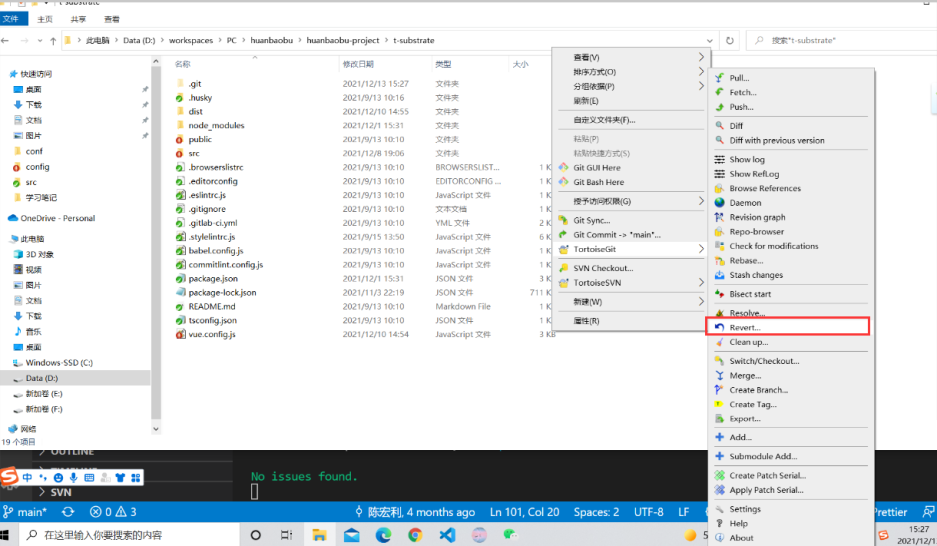The height and width of the screenshot is (546, 937).
Task: Click Git Bash Here in context menu
Action: click(x=598, y=182)
